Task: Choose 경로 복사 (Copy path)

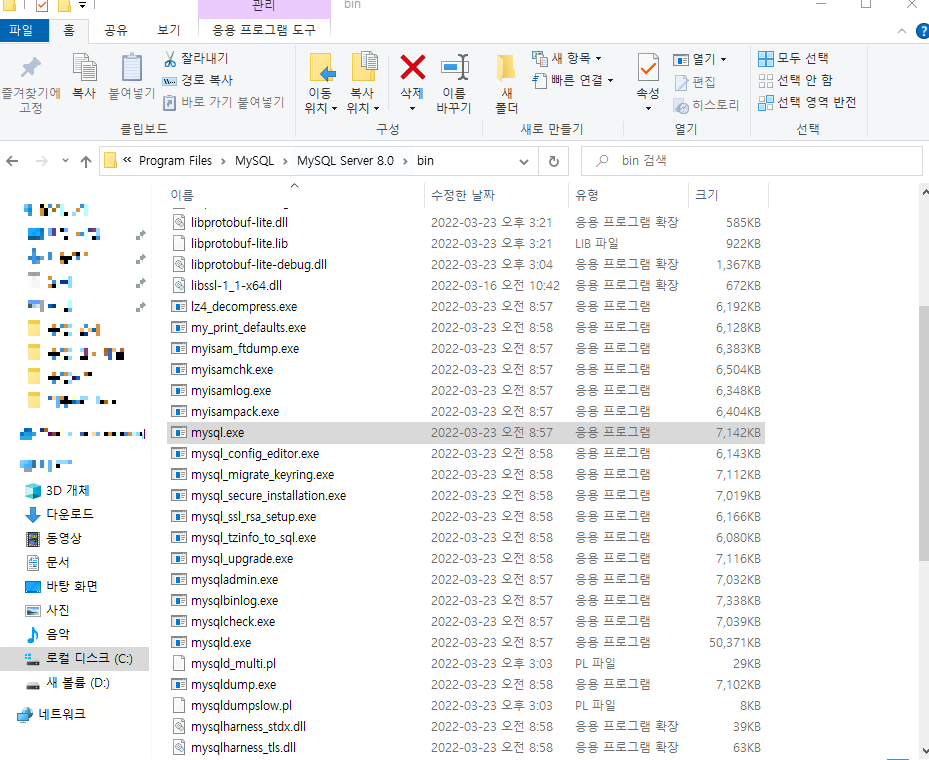Action: pos(198,80)
